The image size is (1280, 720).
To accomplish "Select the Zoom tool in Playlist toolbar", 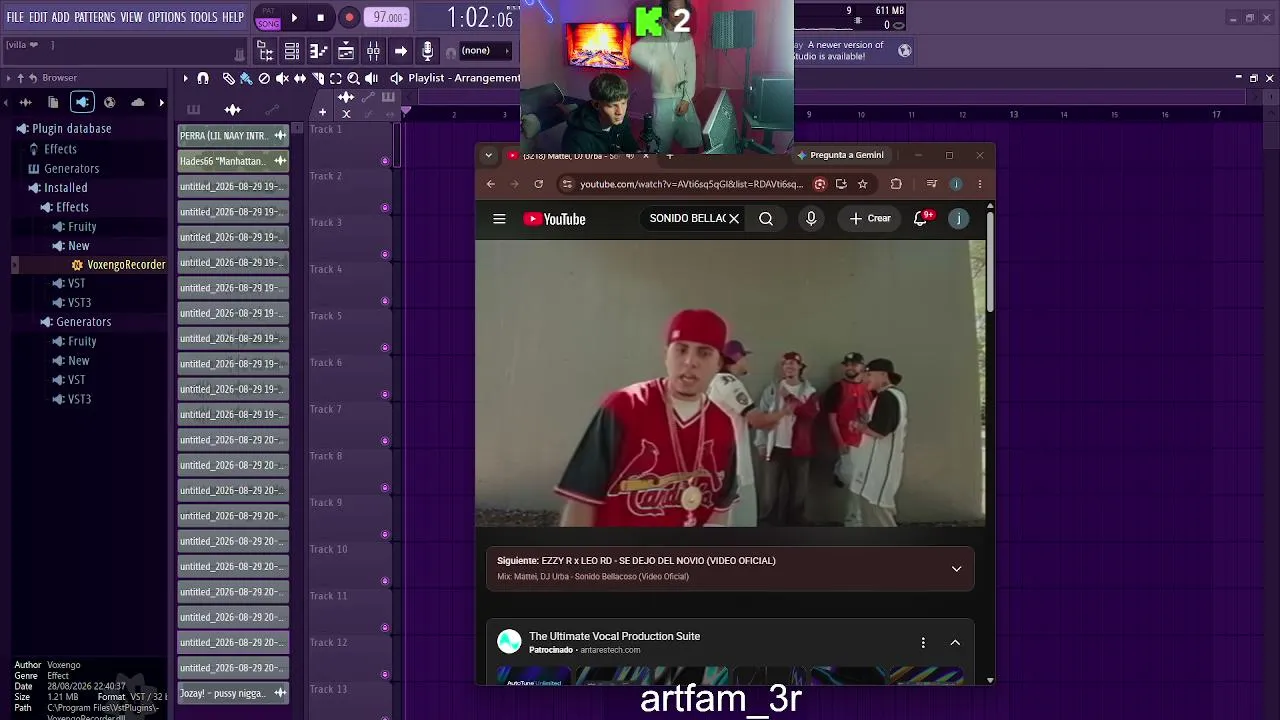I will pyautogui.click(x=353, y=78).
